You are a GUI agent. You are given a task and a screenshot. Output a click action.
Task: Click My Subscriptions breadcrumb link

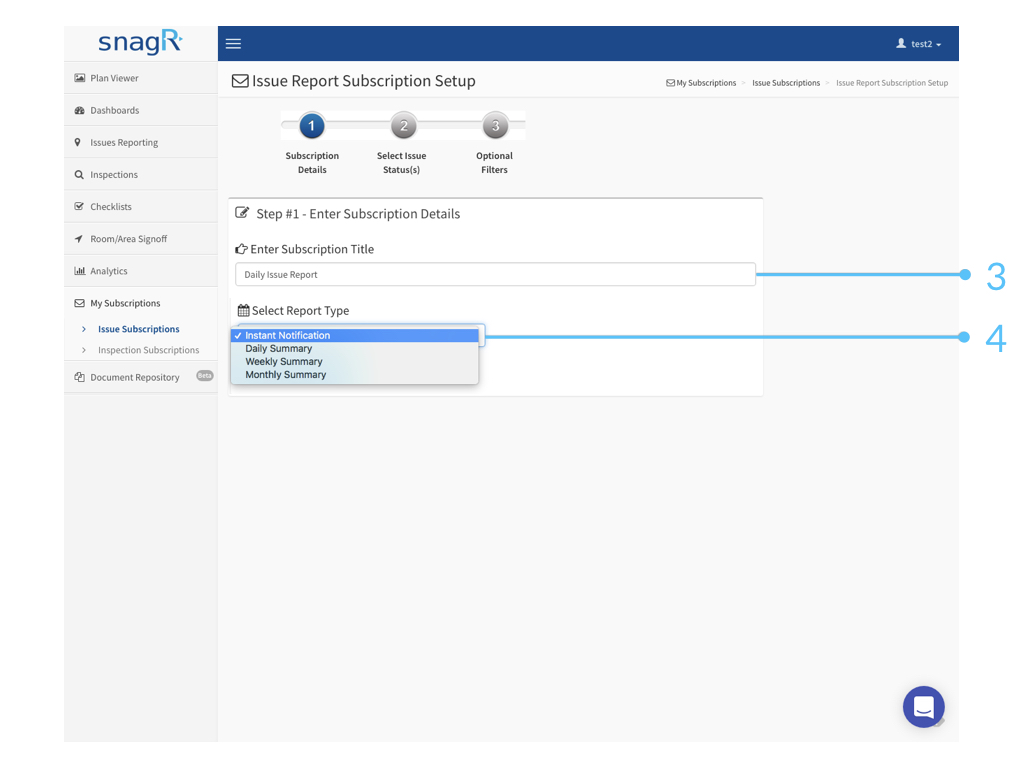(701, 83)
